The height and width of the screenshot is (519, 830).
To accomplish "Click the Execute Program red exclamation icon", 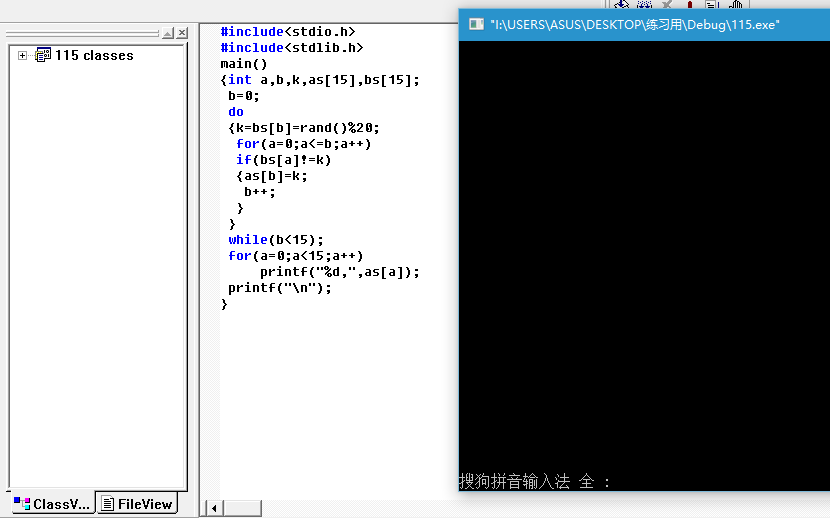I will click(690, 4).
